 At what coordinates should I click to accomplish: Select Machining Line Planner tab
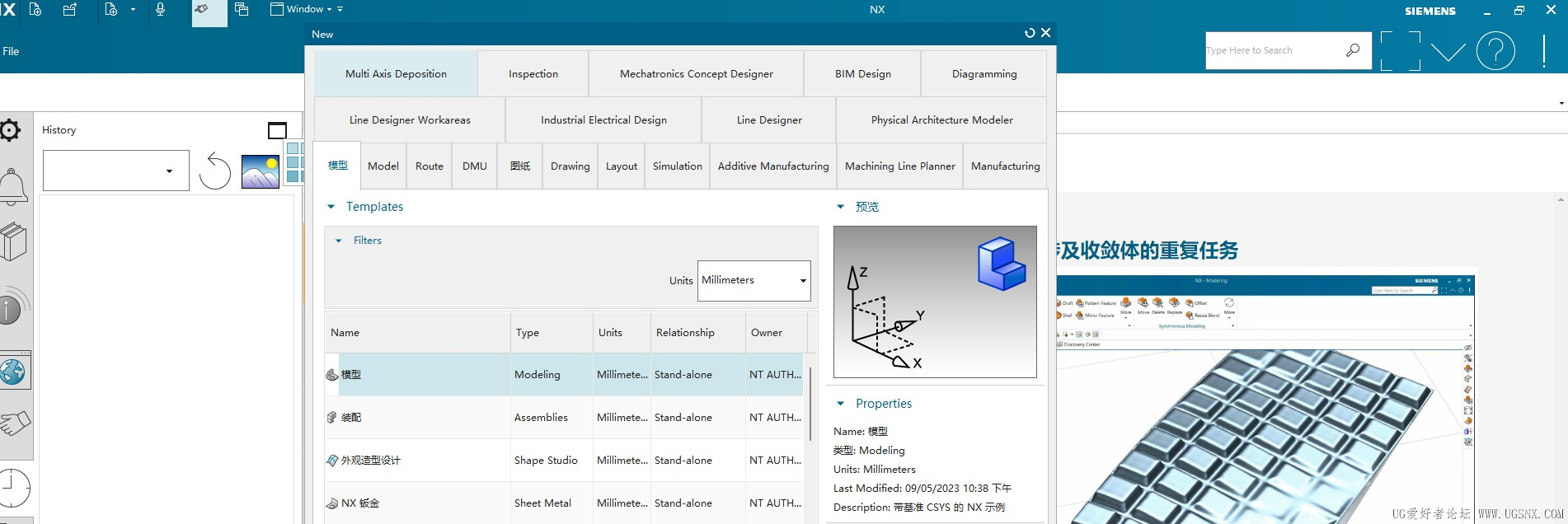900,166
